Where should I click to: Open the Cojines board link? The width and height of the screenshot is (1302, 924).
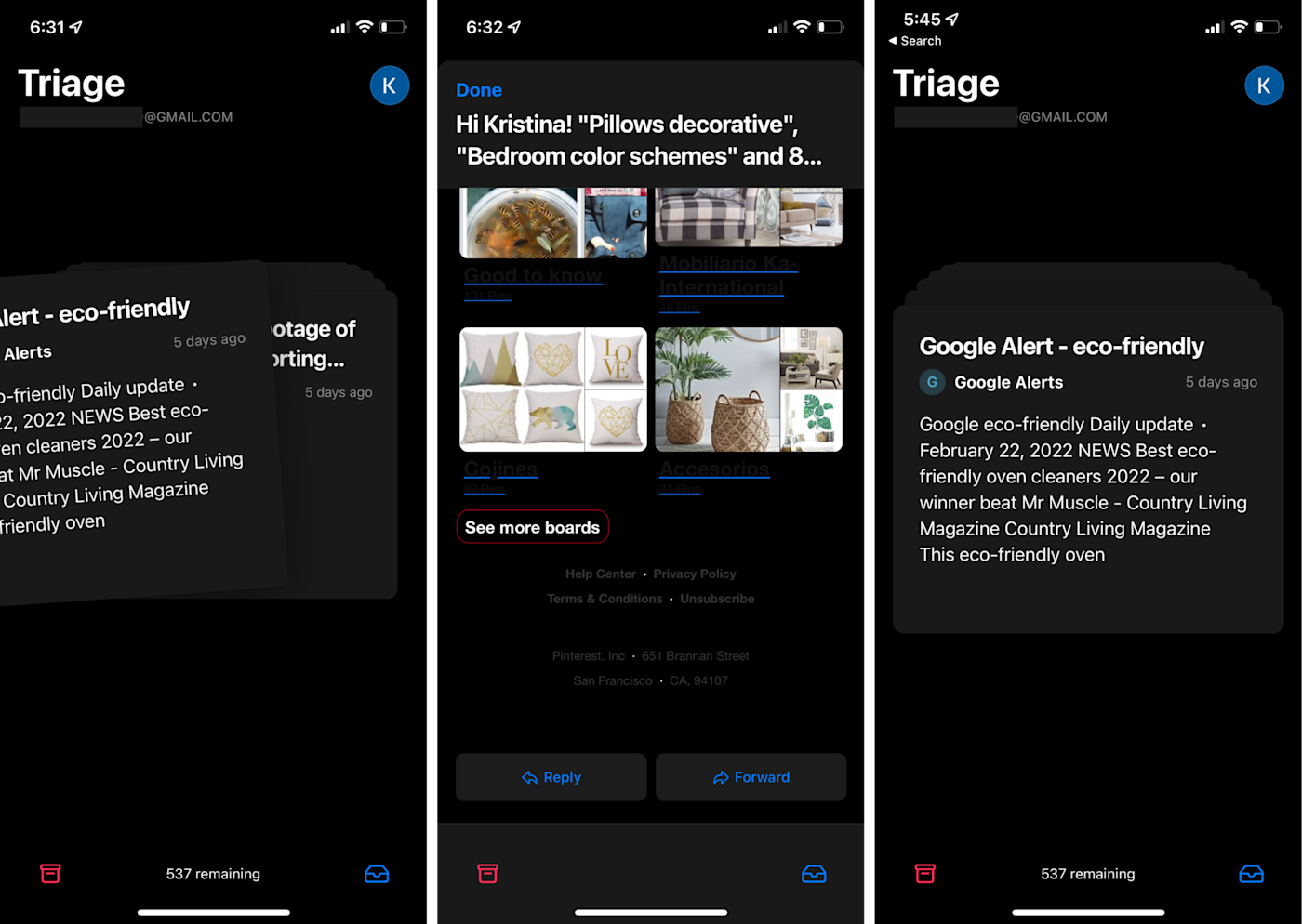(500, 469)
